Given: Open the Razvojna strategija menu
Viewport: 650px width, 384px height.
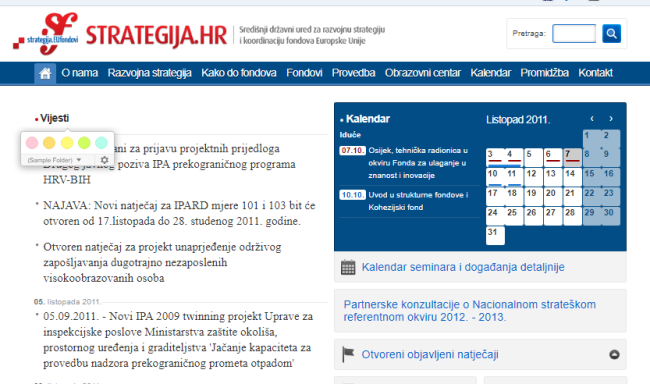Looking at the screenshot, I should click(x=150, y=73).
